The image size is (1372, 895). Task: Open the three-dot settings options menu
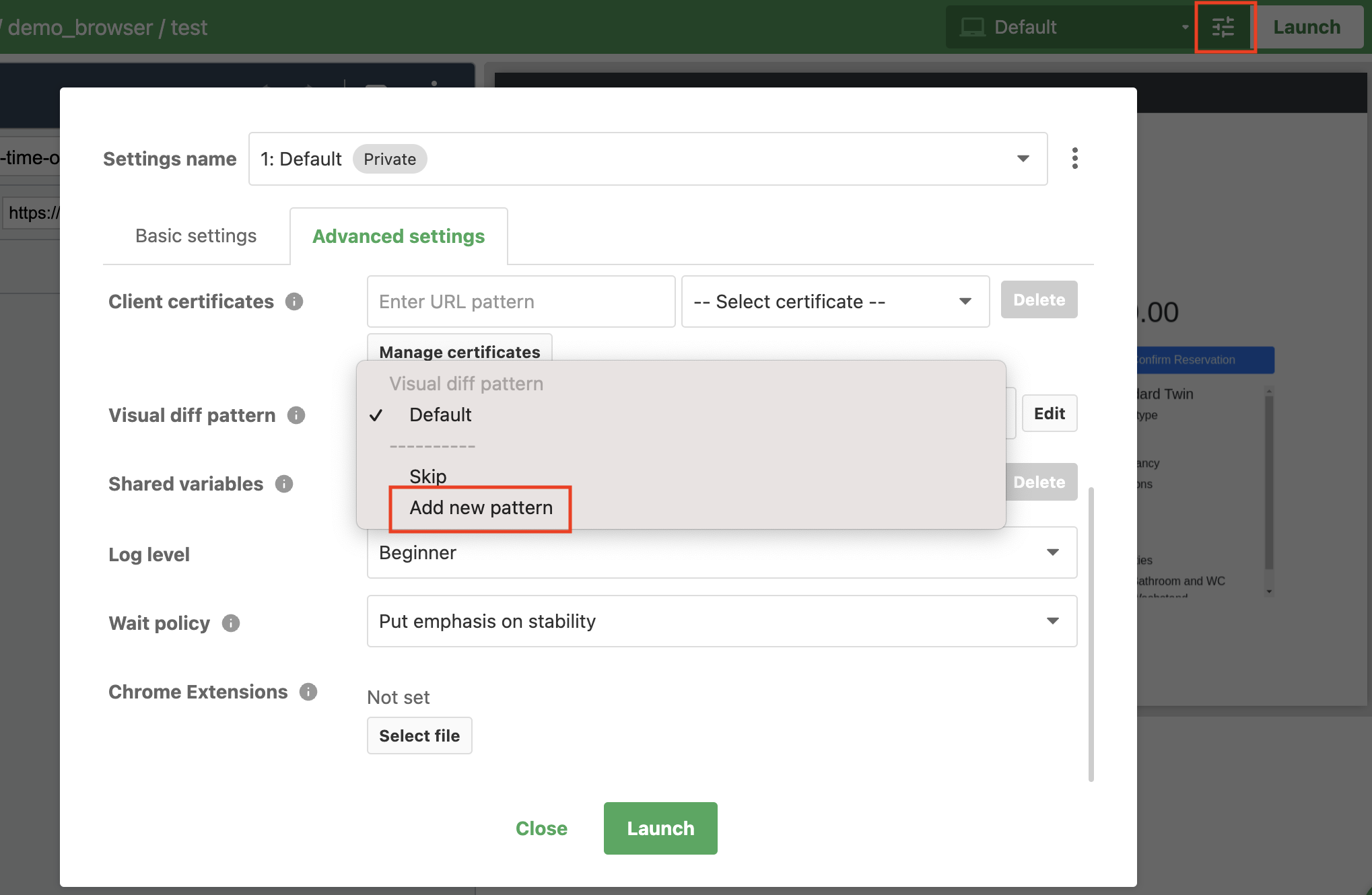pyautogui.click(x=1074, y=158)
